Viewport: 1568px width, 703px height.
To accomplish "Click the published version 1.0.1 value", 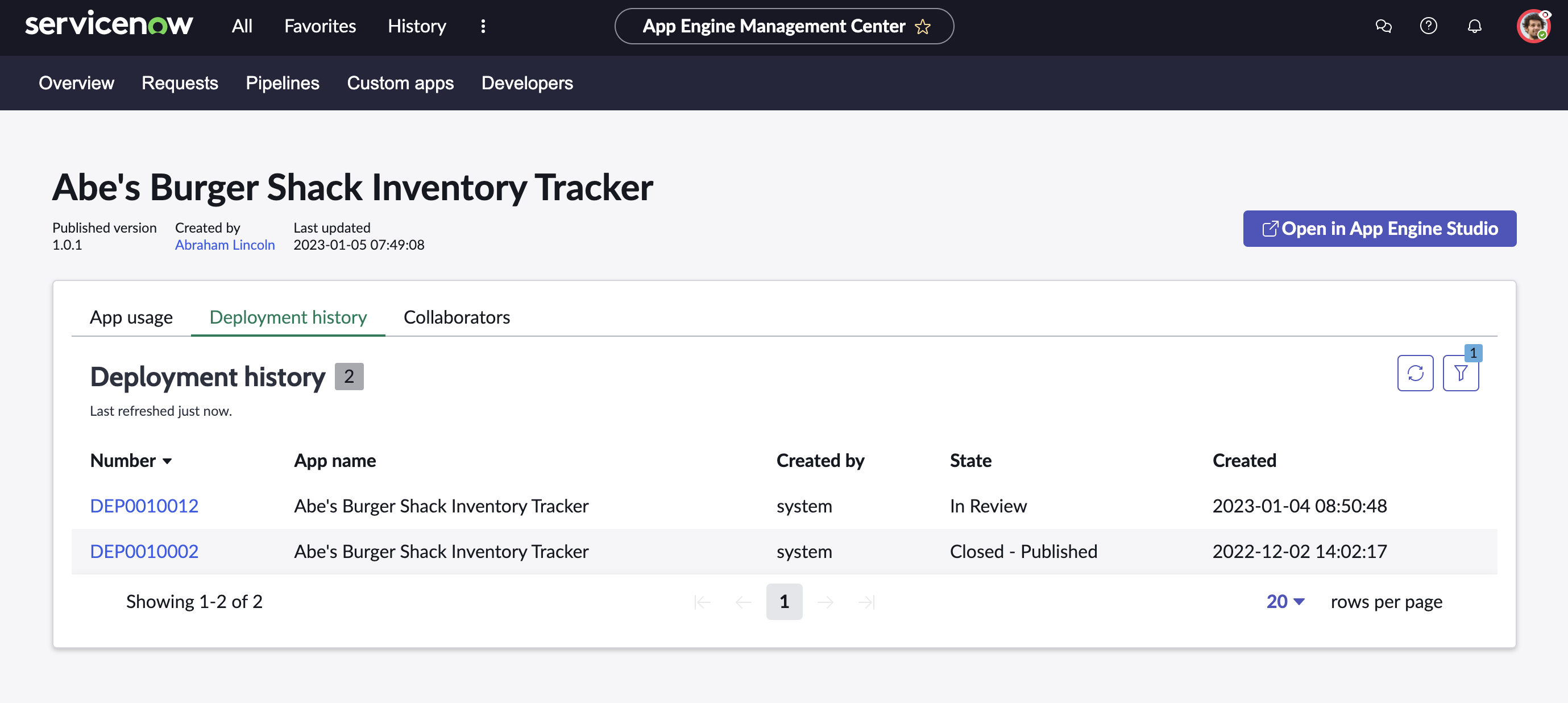I will (67, 245).
